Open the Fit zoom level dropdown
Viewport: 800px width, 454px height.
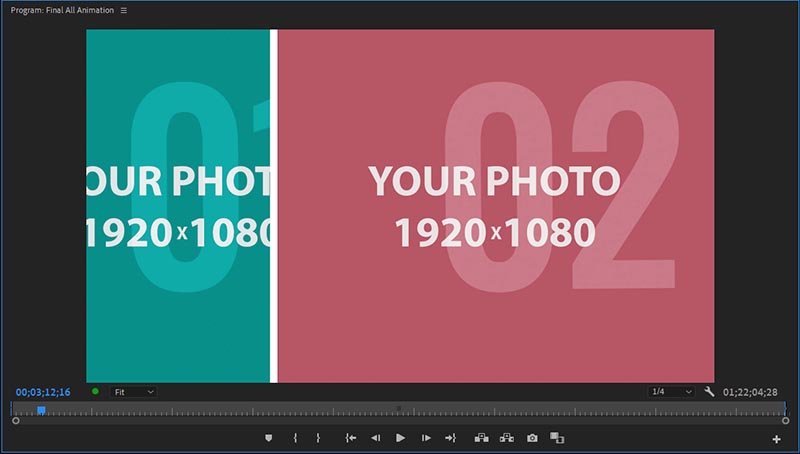pos(134,392)
